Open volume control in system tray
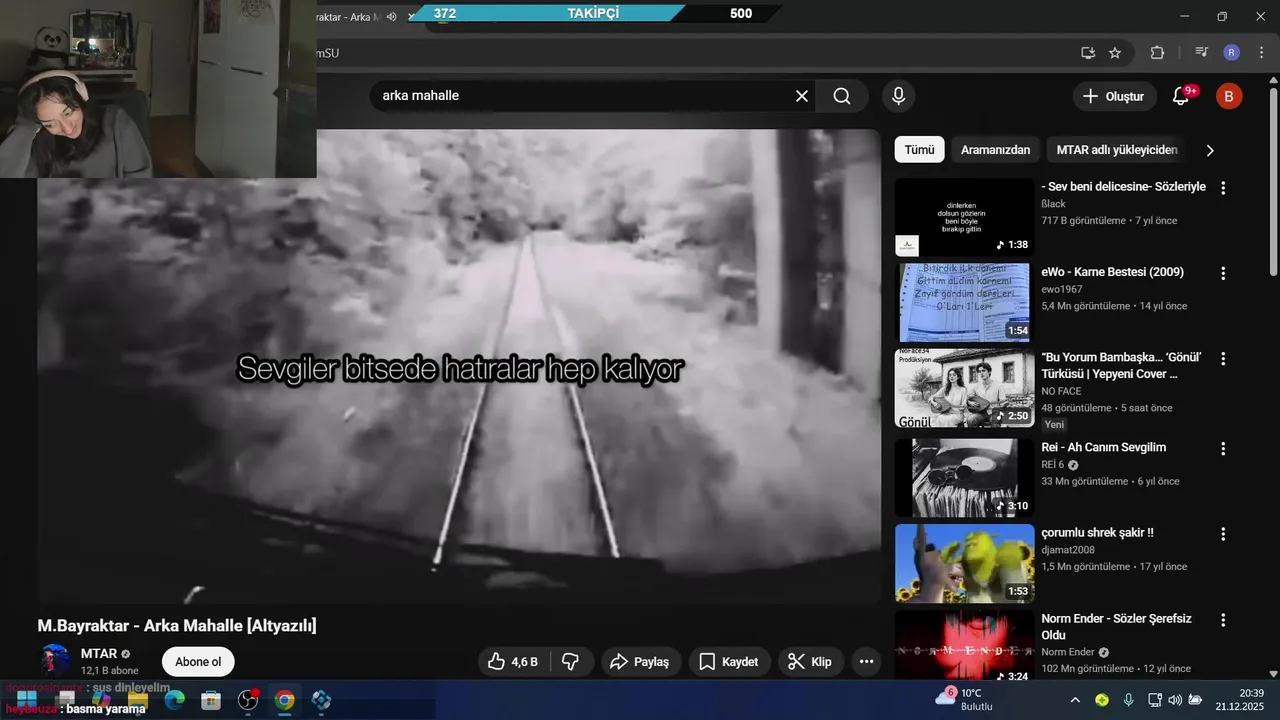The height and width of the screenshot is (720, 1280). click(x=1174, y=700)
